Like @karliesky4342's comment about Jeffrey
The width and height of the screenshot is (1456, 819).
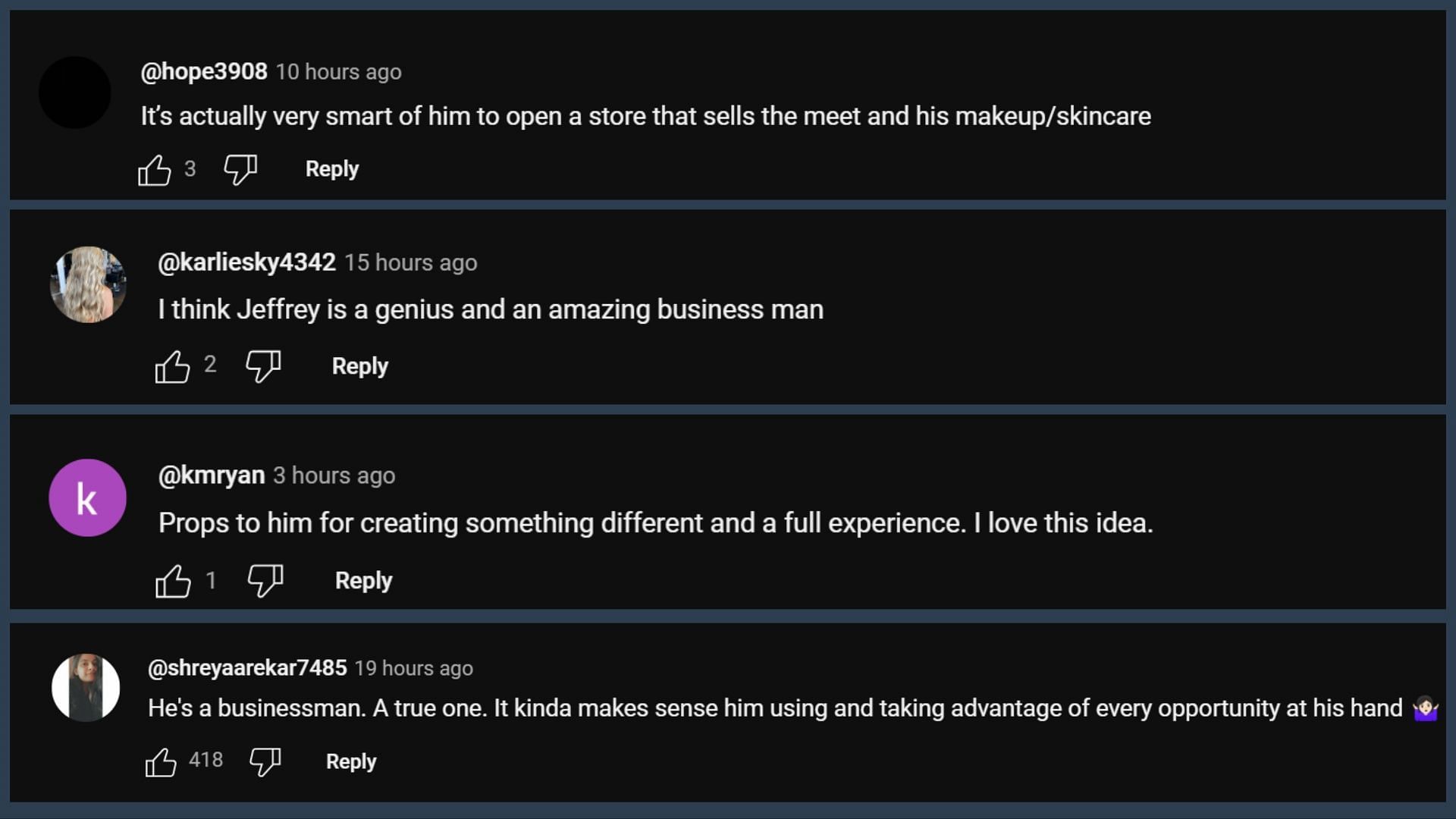pyautogui.click(x=172, y=367)
